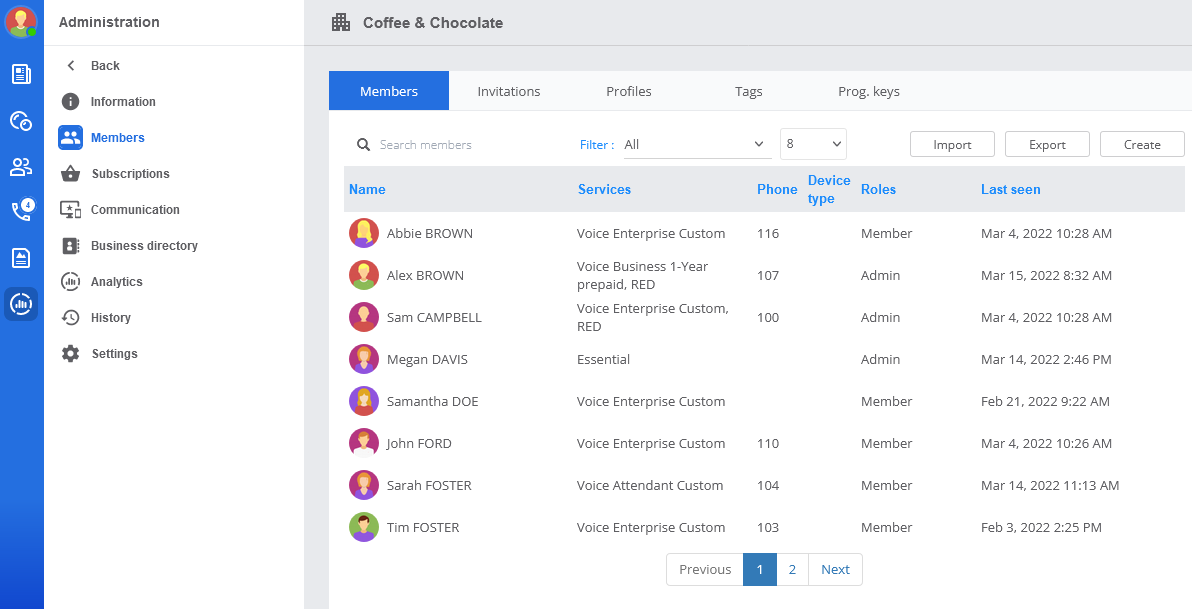The width and height of the screenshot is (1192, 609).
Task: Click the Create button
Action: click(x=1142, y=144)
